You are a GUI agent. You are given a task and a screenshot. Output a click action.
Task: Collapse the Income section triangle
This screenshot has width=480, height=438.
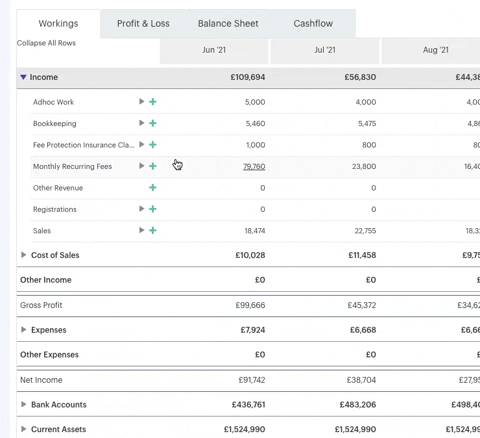tap(23, 77)
